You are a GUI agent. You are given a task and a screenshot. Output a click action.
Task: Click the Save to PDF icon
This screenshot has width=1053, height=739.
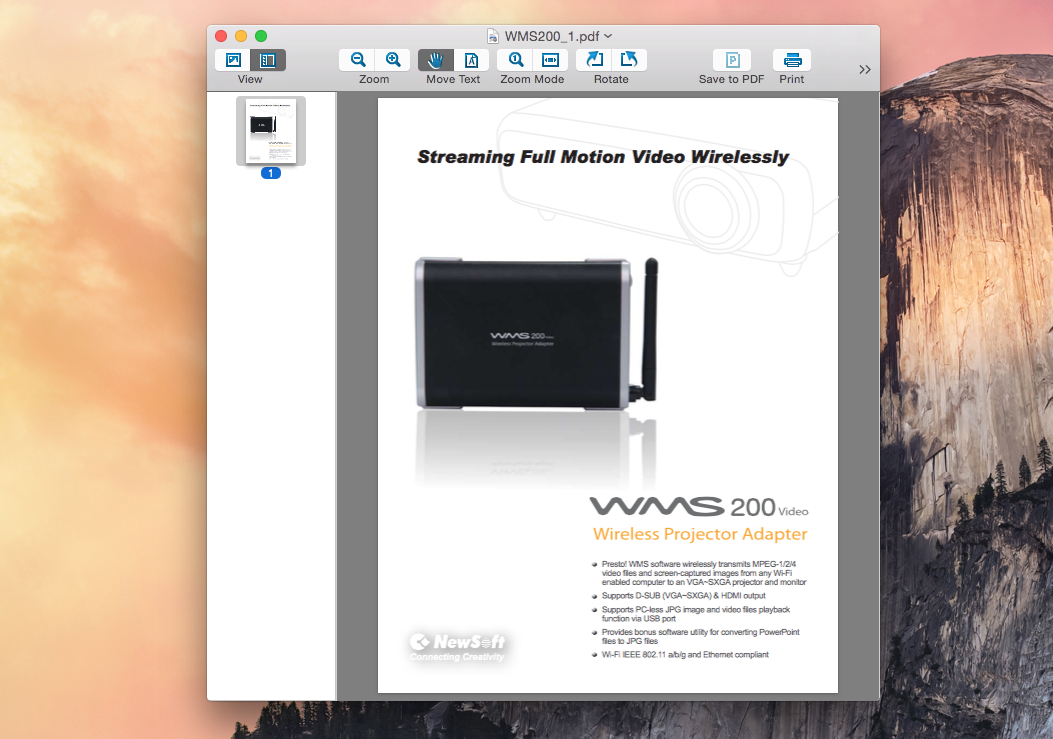732,60
